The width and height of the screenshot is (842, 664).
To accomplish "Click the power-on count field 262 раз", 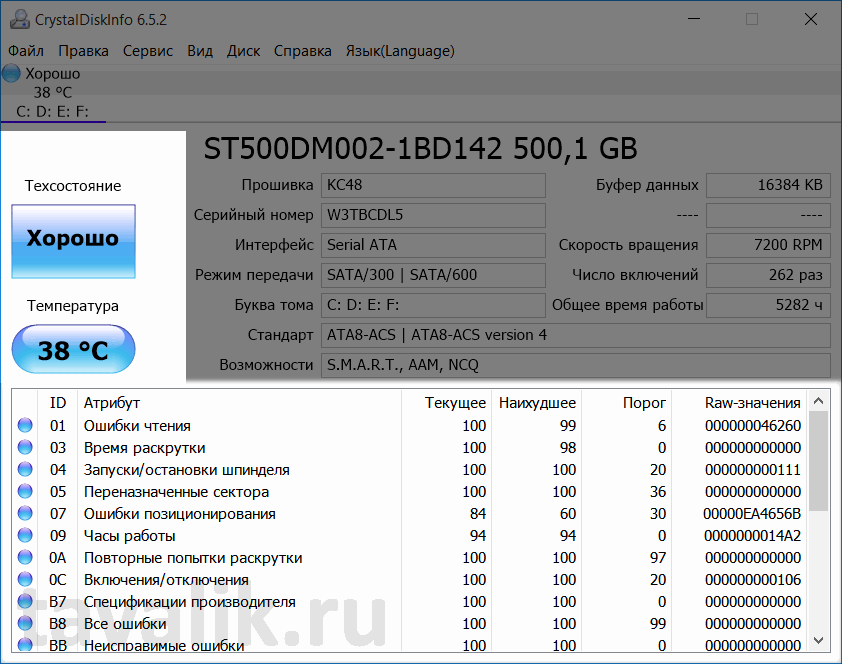I will click(768, 275).
